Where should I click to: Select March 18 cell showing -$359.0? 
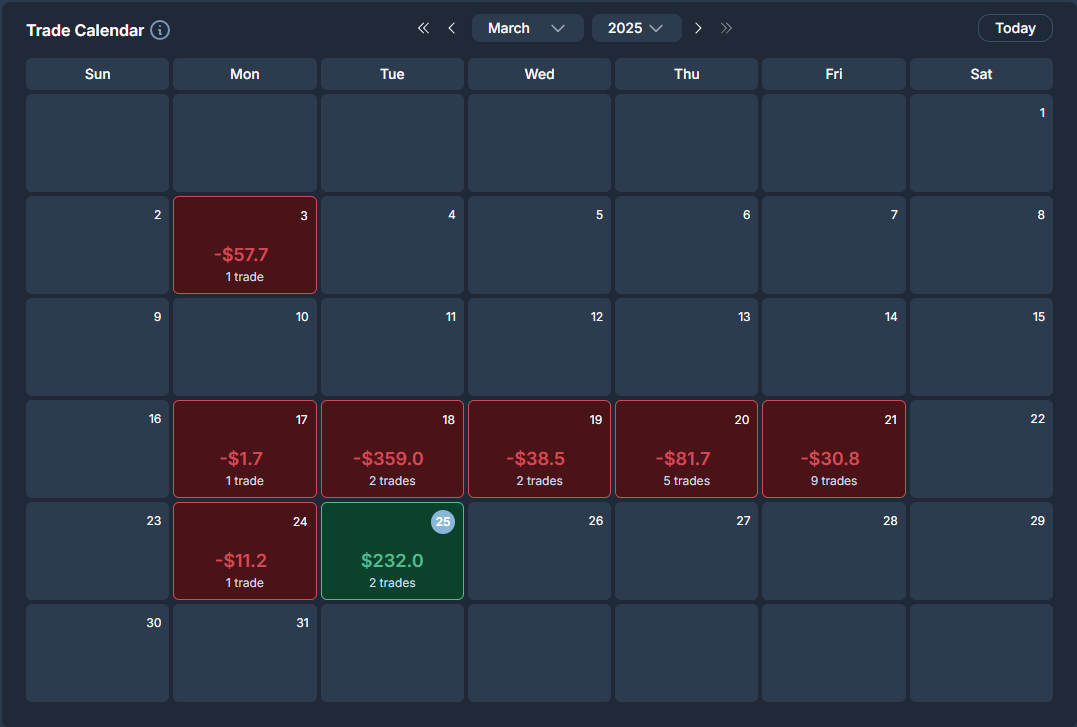point(392,449)
